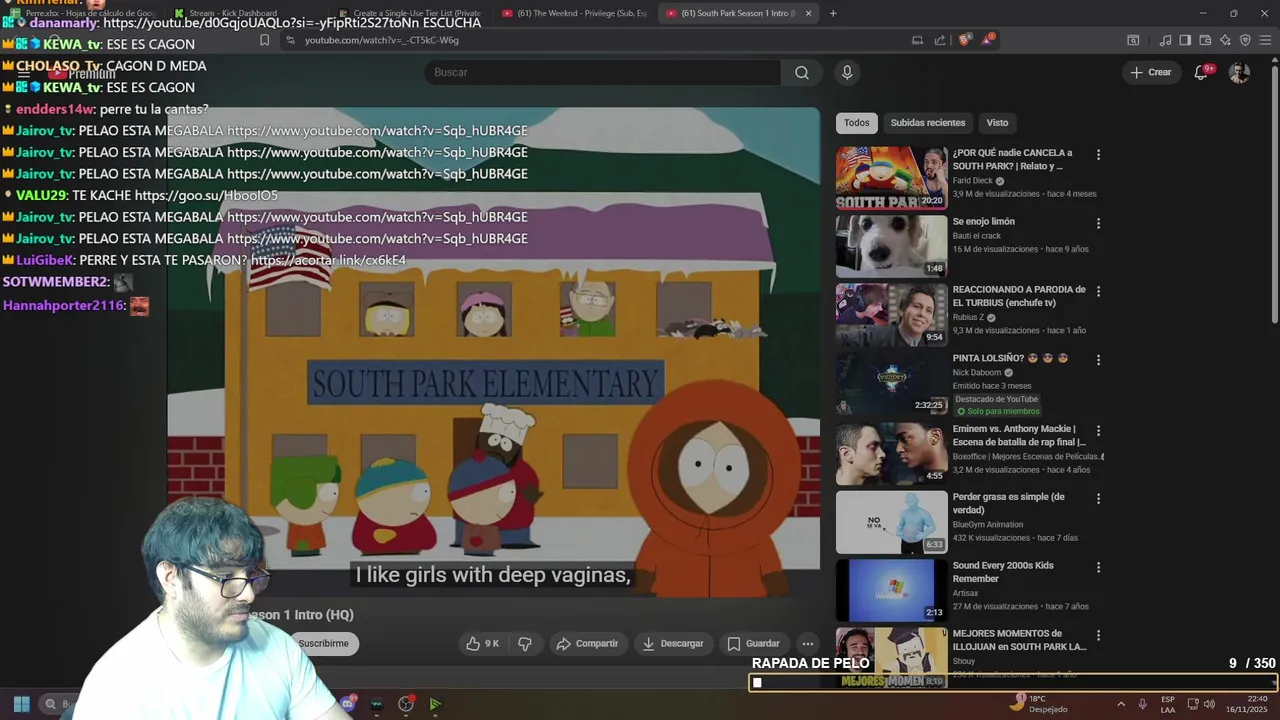Open Eminem vs. Anthony Mackie video title

(x=1019, y=435)
